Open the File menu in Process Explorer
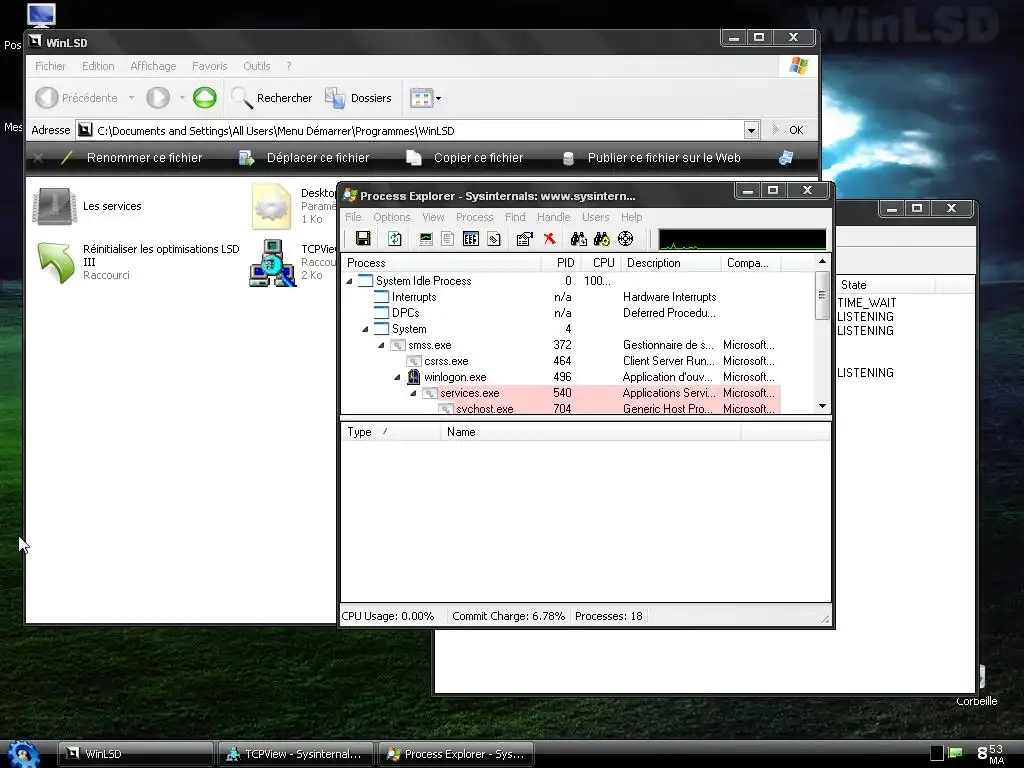The width and height of the screenshot is (1024, 768). pyautogui.click(x=353, y=217)
